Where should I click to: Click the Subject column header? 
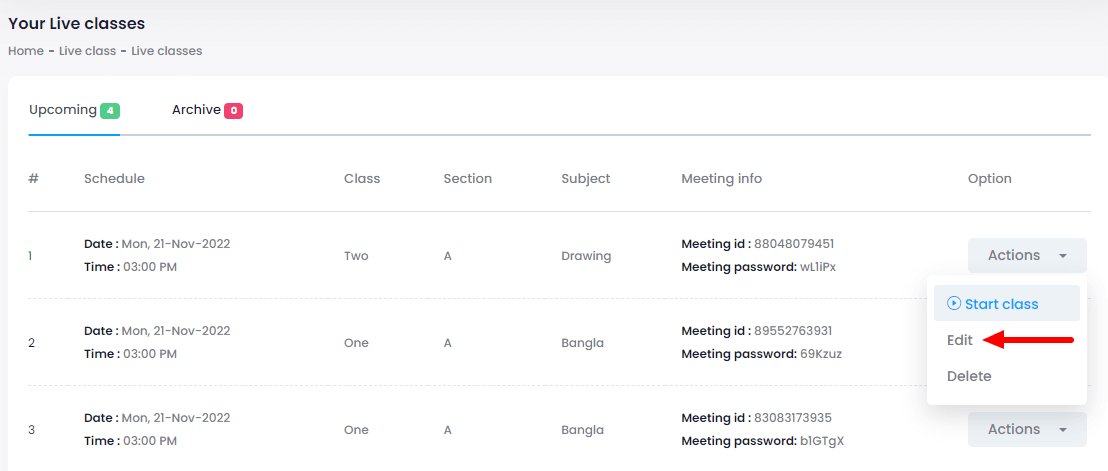tap(586, 179)
